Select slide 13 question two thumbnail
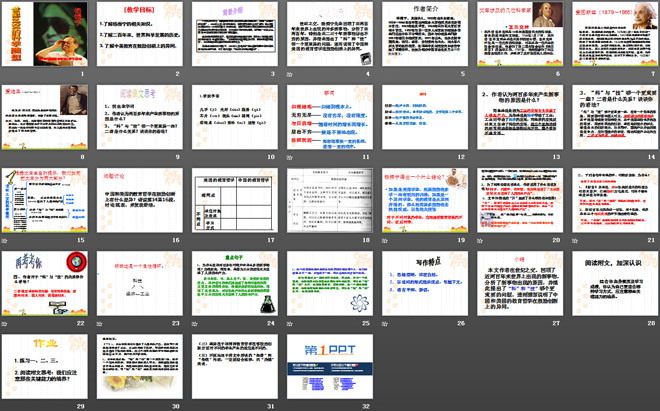 point(520,117)
